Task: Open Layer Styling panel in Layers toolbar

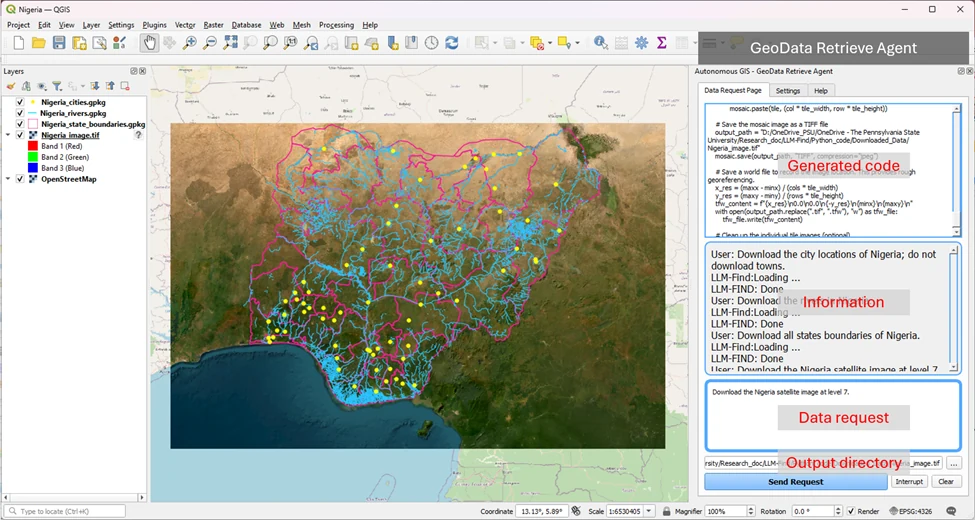Action: [x=11, y=86]
